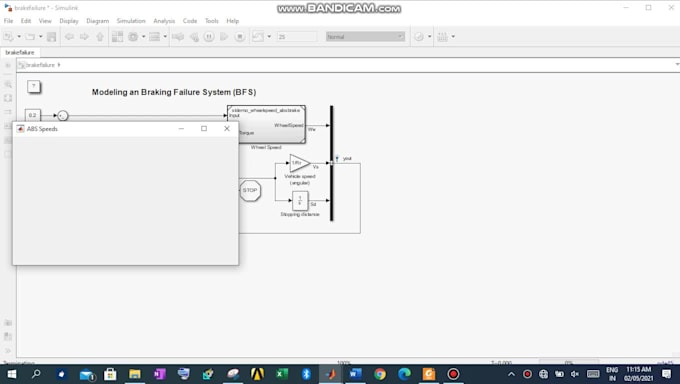The height and width of the screenshot is (384, 680).
Task: Click the New model toolbar icon
Action: click(8, 37)
